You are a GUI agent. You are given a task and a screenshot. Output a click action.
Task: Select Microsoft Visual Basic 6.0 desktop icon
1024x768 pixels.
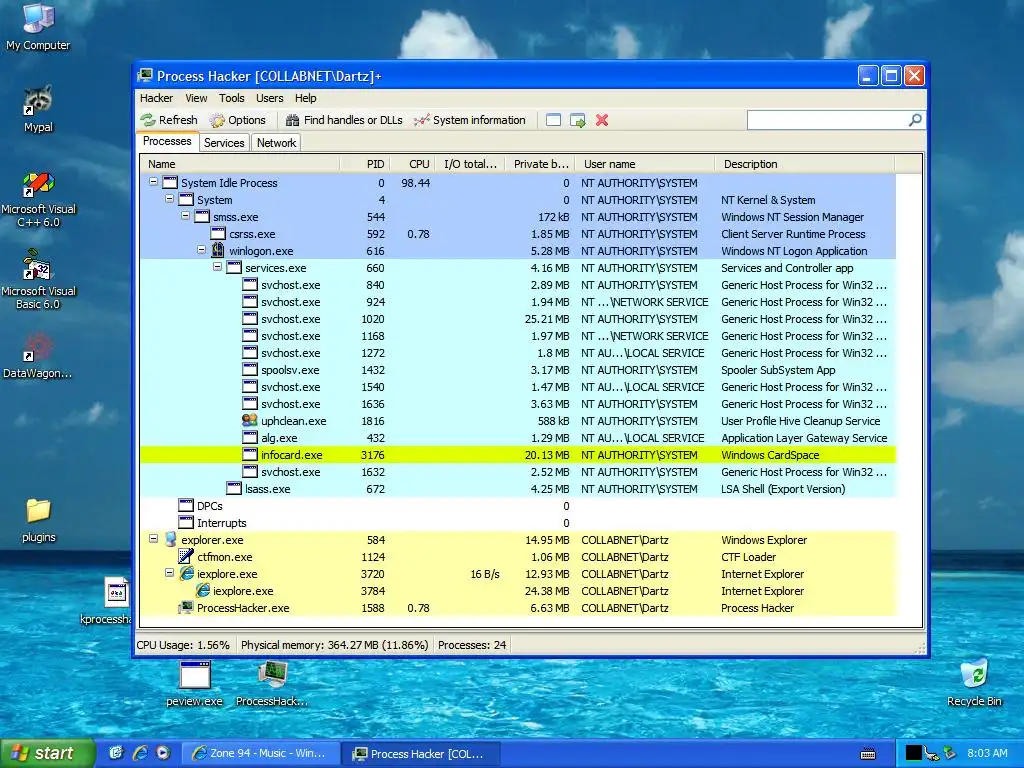pyautogui.click(x=38, y=280)
